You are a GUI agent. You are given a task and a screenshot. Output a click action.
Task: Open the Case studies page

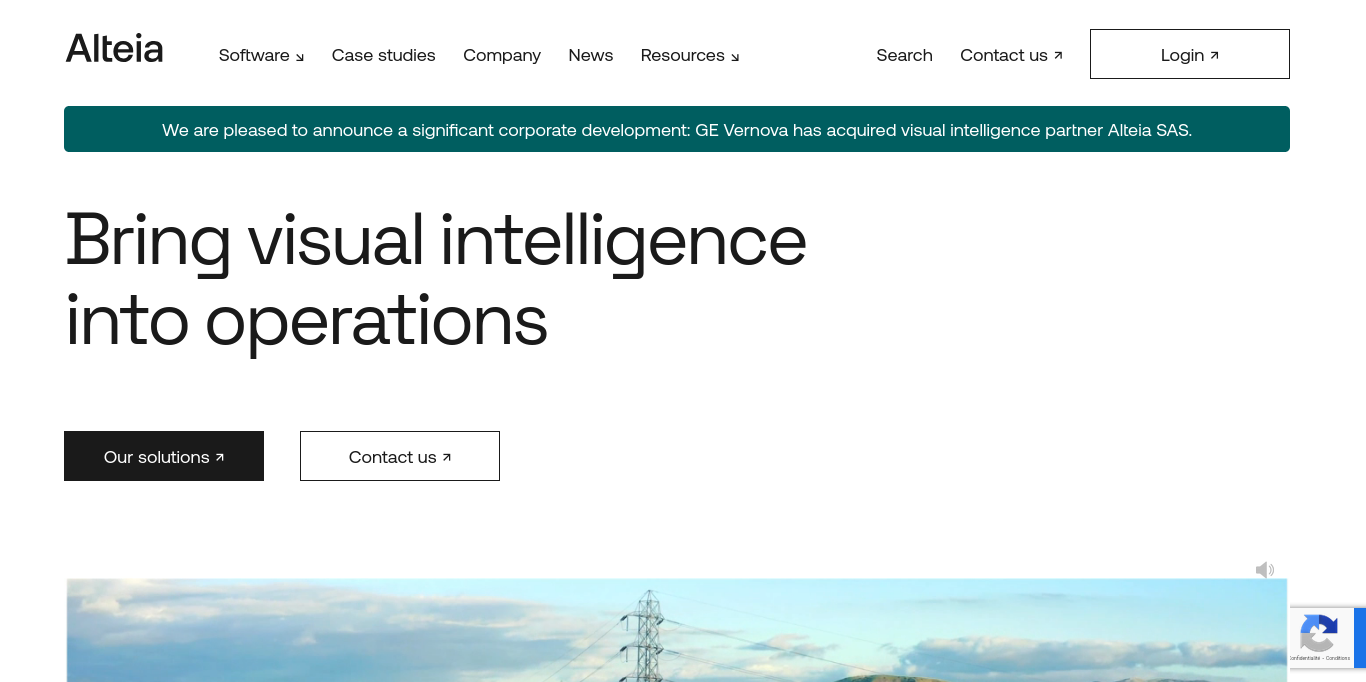point(383,55)
